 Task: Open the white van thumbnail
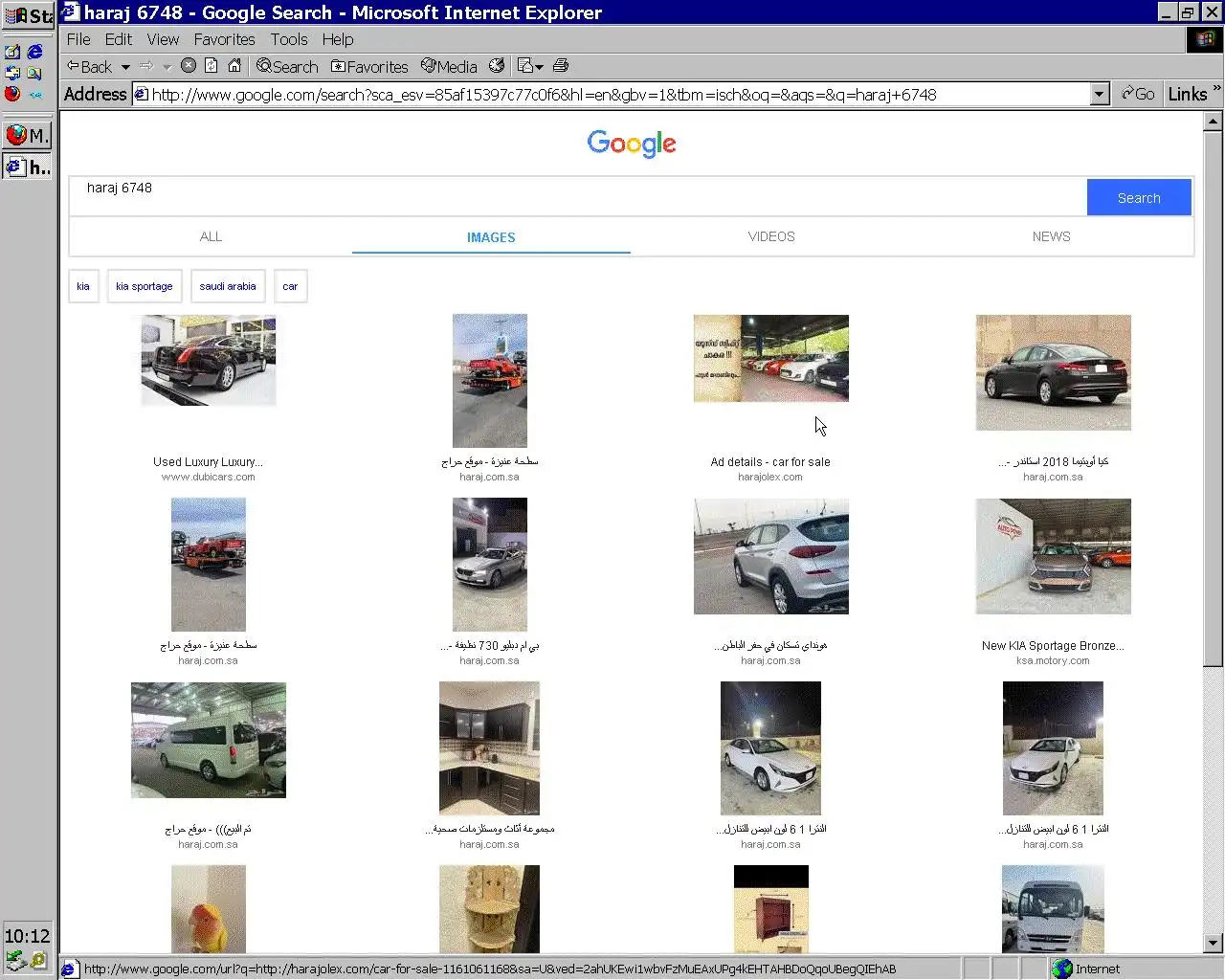pyautogui.click(x=209, y=740)
